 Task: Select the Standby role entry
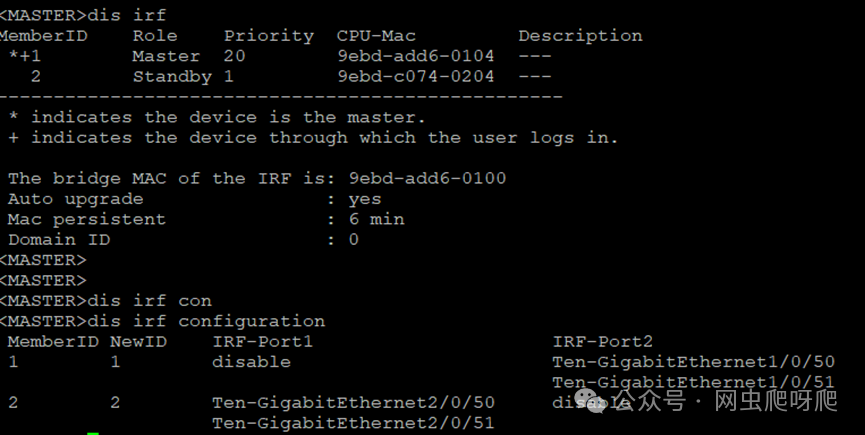pos(172,76)
